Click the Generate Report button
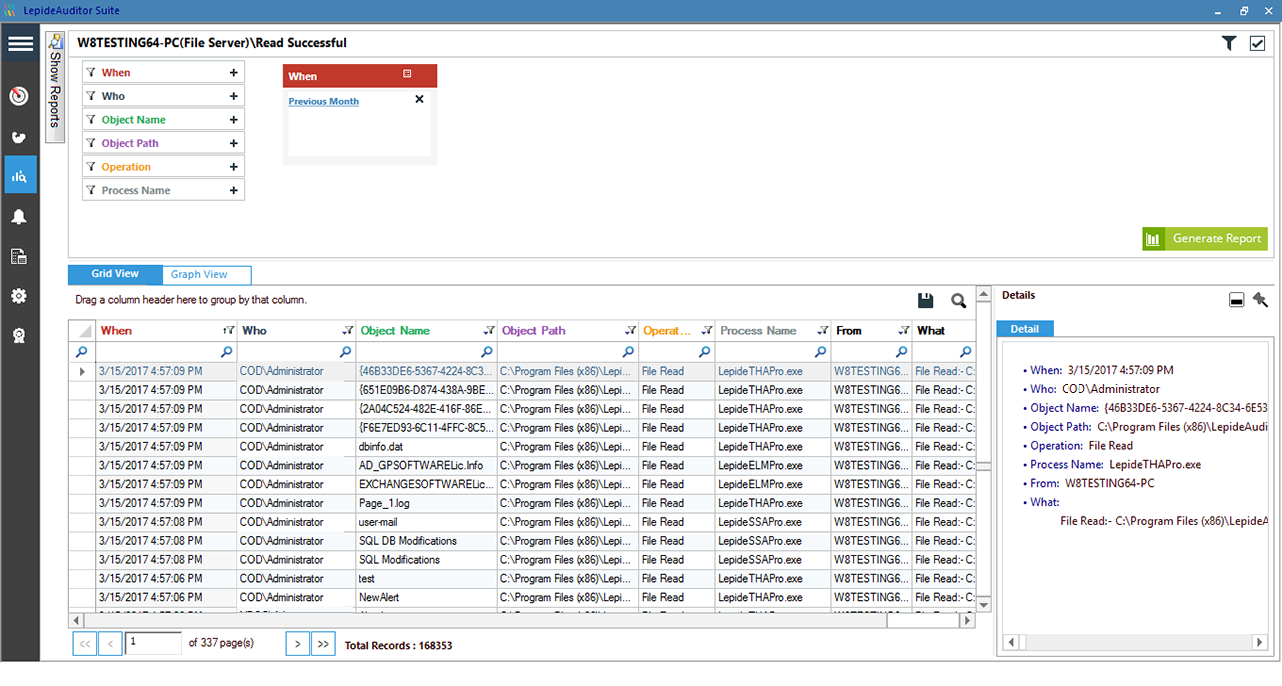1282x686 pixels. [x=1205, y=239]
